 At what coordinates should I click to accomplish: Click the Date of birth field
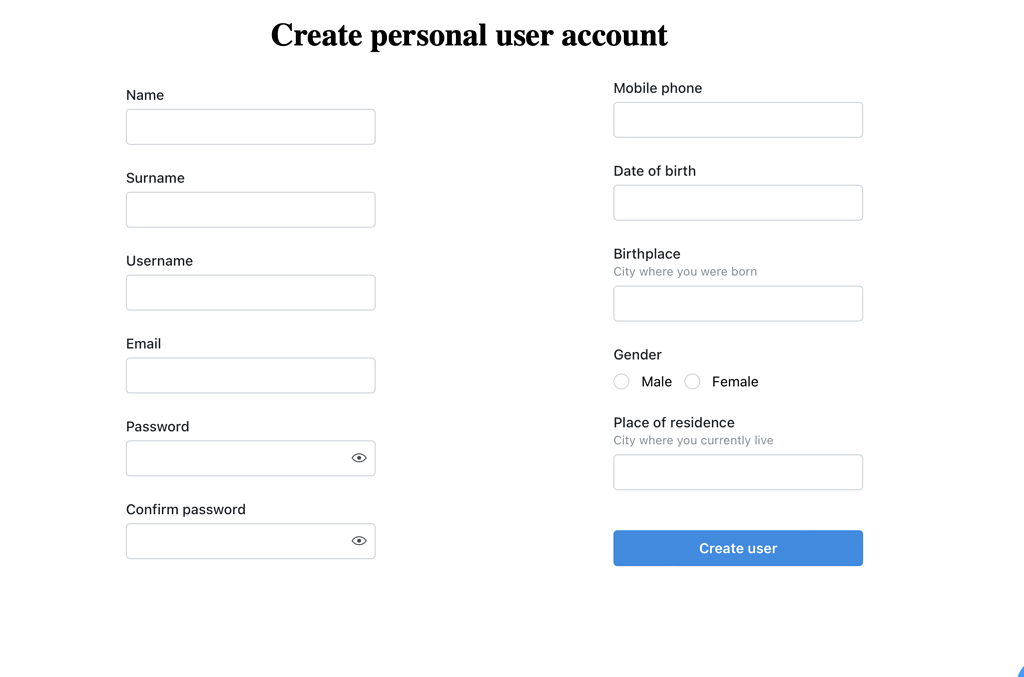click(737, 202)
